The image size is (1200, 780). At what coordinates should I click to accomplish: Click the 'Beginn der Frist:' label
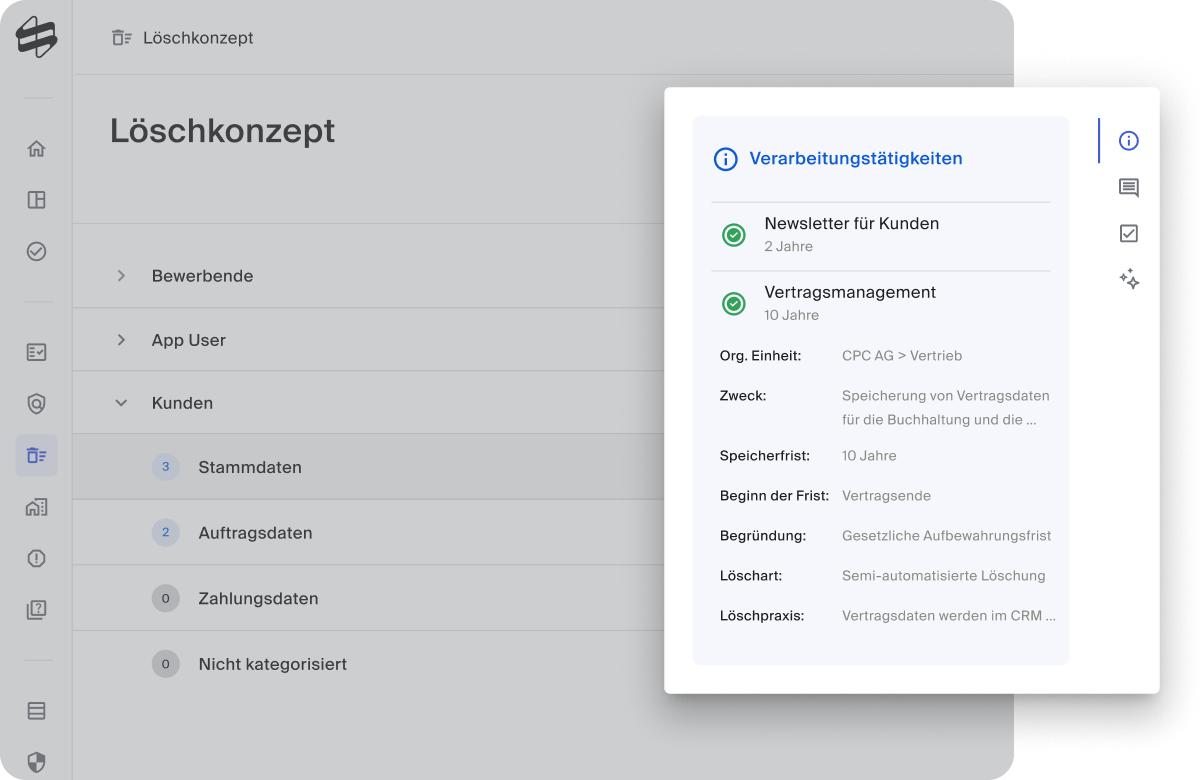773,496
